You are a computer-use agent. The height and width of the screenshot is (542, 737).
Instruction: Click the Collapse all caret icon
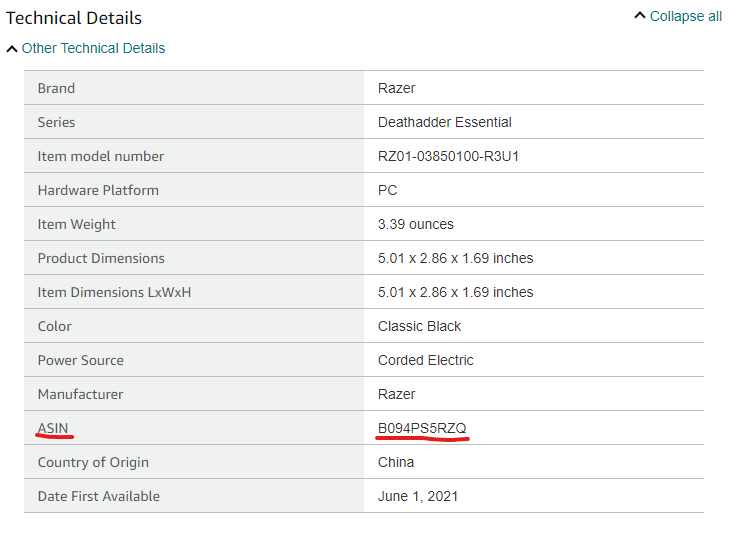(x=640, y=16)
